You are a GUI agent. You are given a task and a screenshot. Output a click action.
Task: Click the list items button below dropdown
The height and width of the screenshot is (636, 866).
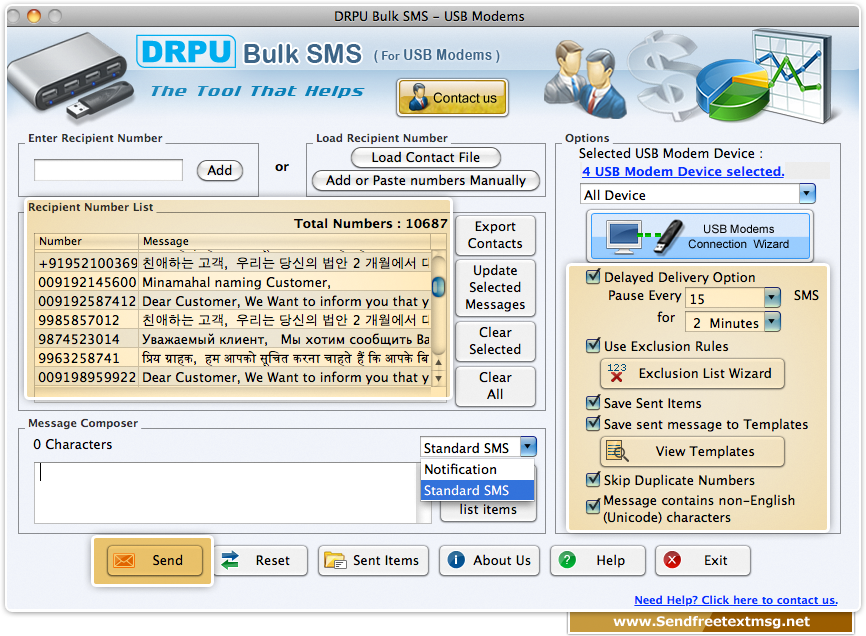click(488, 510)
